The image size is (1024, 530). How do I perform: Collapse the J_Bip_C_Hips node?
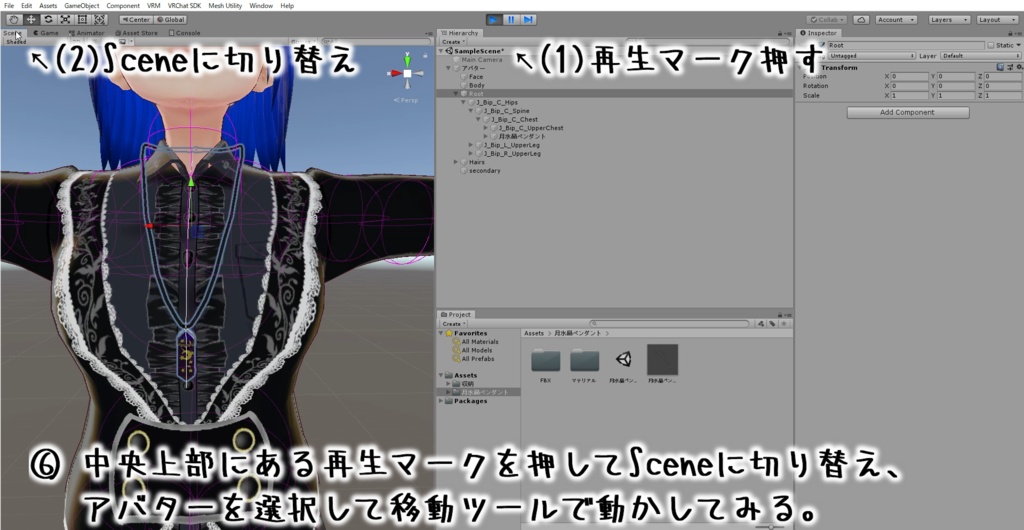pos(463,102)
